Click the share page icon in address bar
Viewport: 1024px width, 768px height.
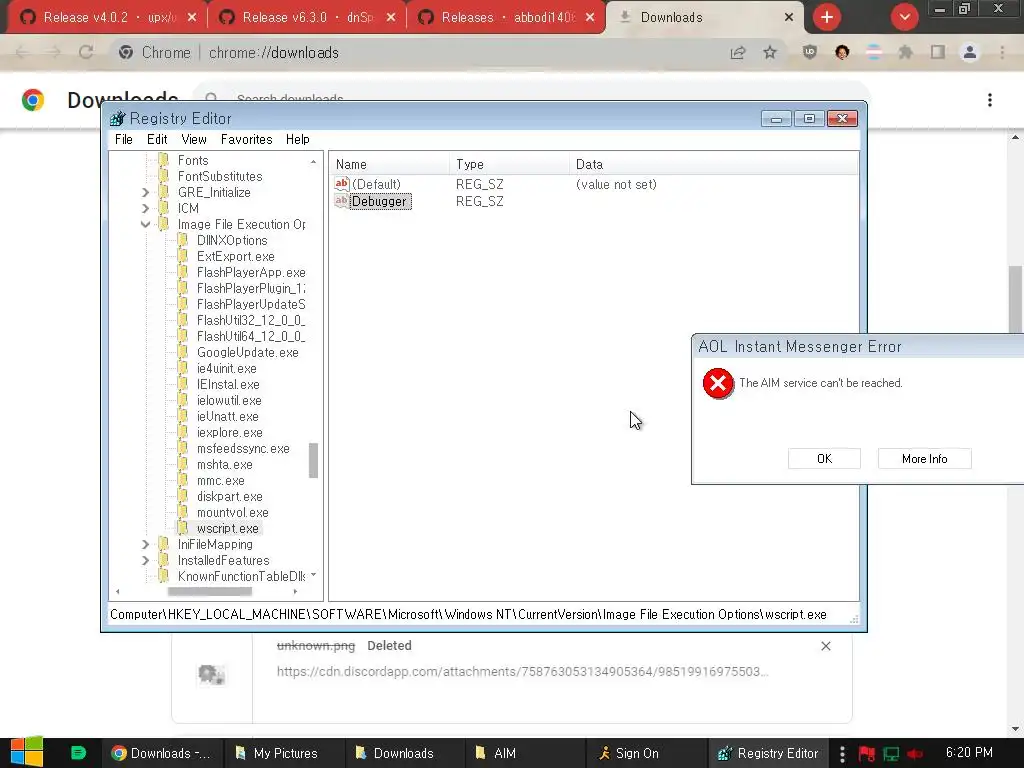pyautogui.click(x=738, y=52)
